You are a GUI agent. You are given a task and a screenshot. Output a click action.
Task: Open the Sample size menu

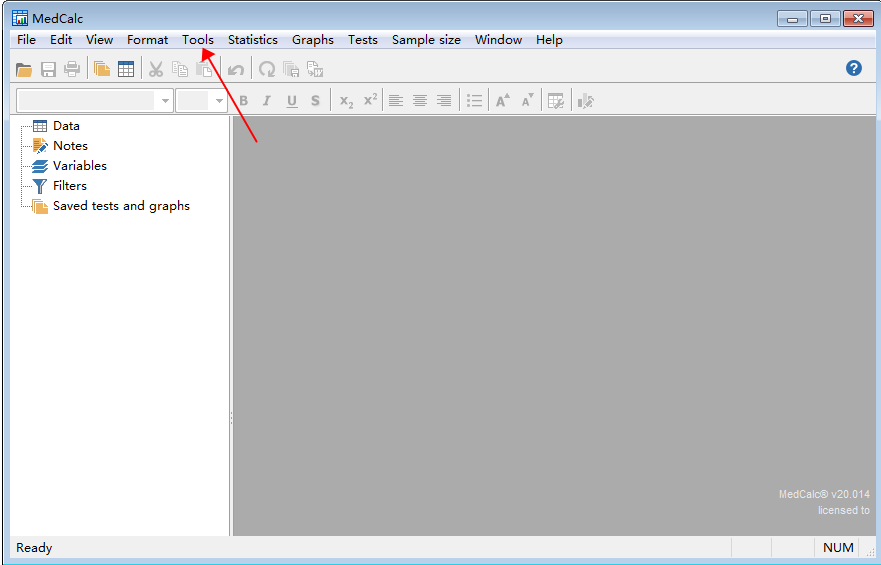[426, 40]
